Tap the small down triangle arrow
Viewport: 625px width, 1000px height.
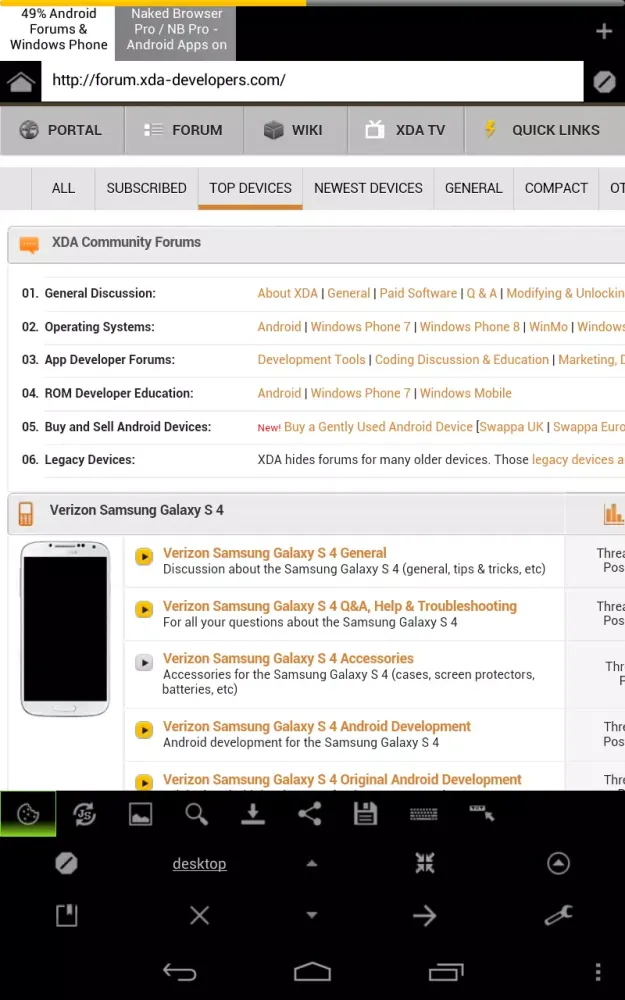point(311,915)
